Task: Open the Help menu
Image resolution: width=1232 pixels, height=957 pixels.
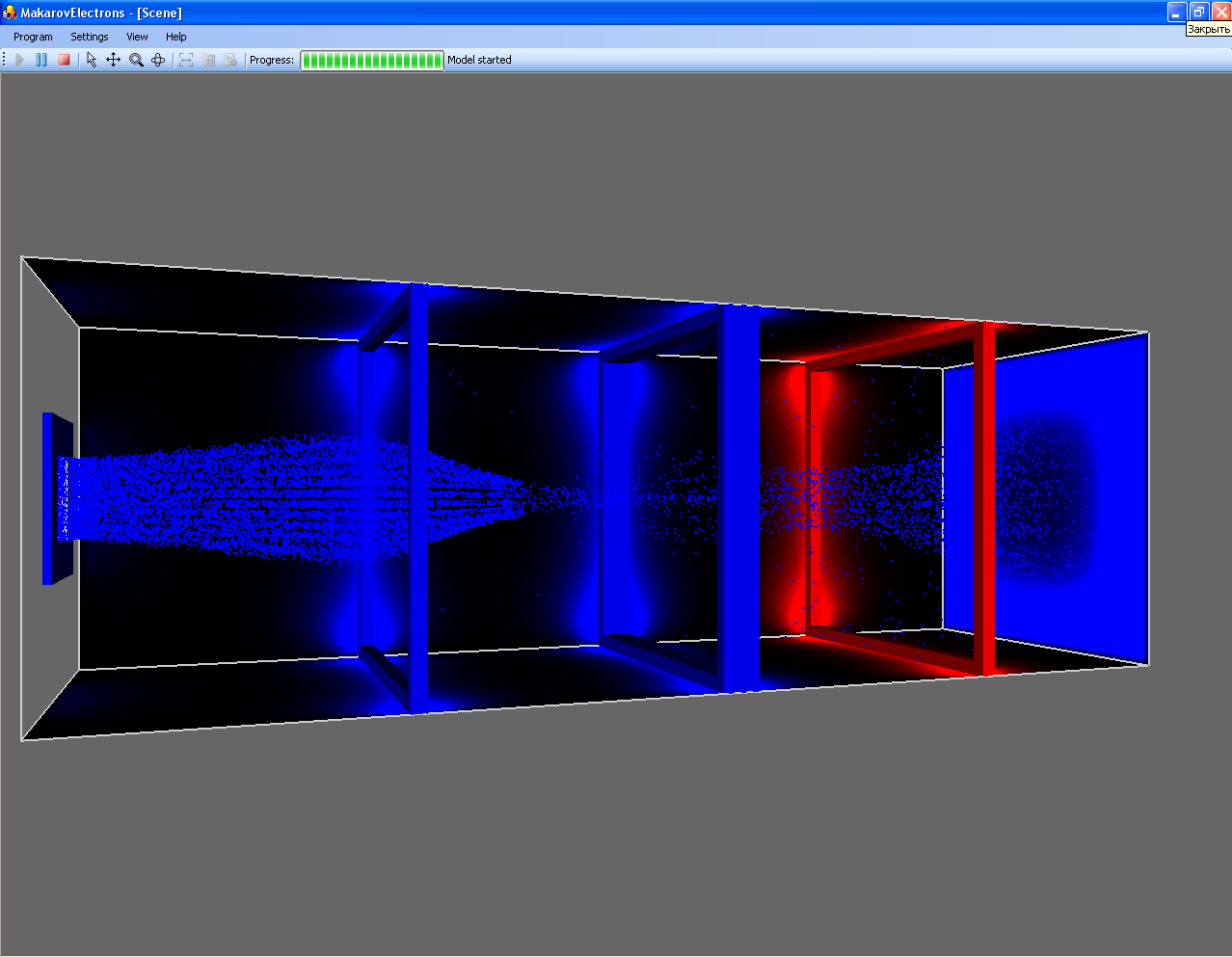Action: (x=175, y=37)
